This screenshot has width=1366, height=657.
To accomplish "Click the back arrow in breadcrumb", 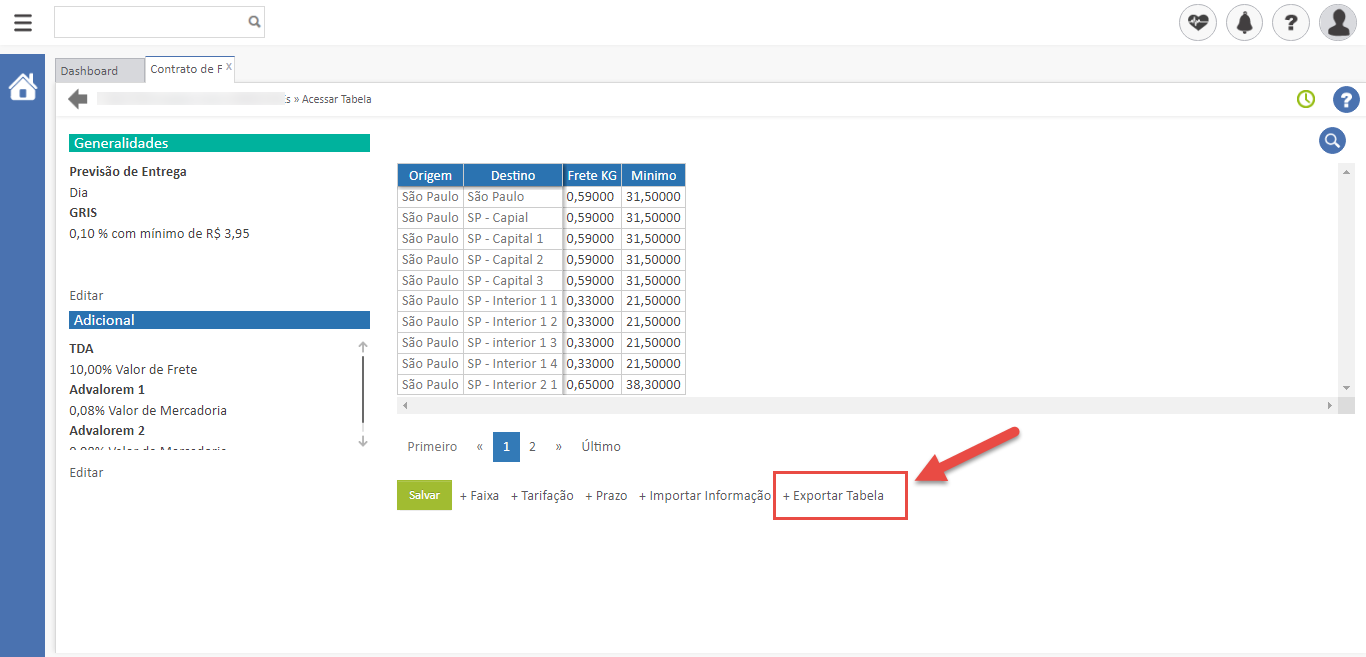I will tap(78, 99).
